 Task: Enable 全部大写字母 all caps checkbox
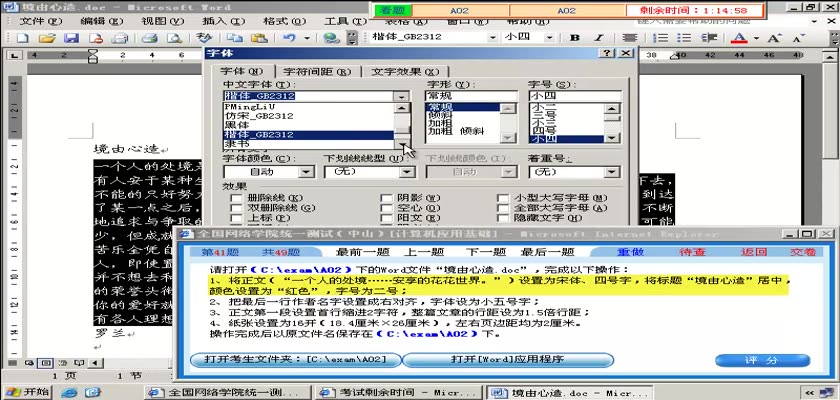tap(502, 208)
